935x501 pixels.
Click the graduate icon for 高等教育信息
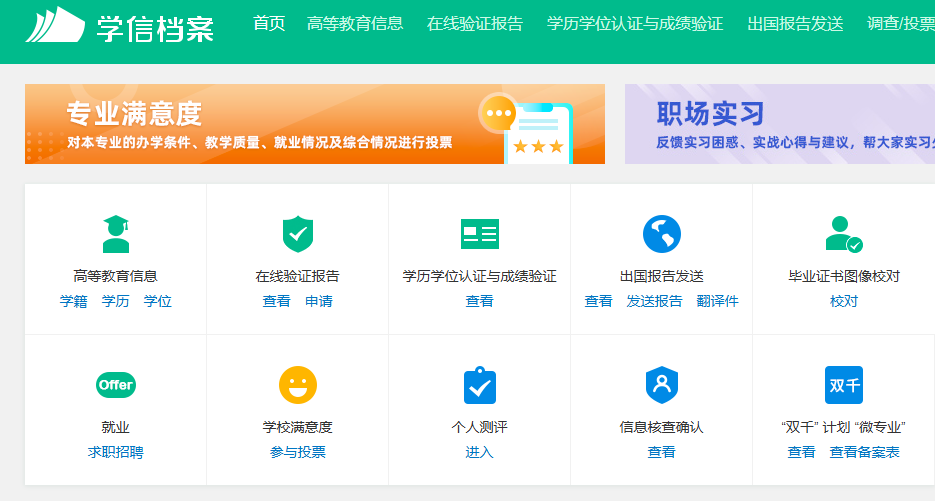click(x=116, y=234)
